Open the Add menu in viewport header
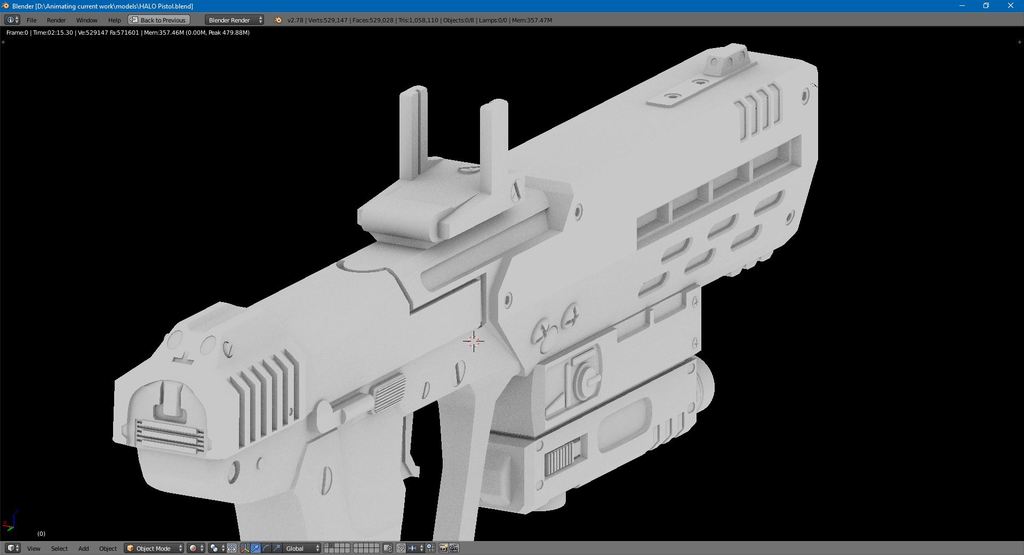This screenshot has width=1024, height=555. pos(84,548)
